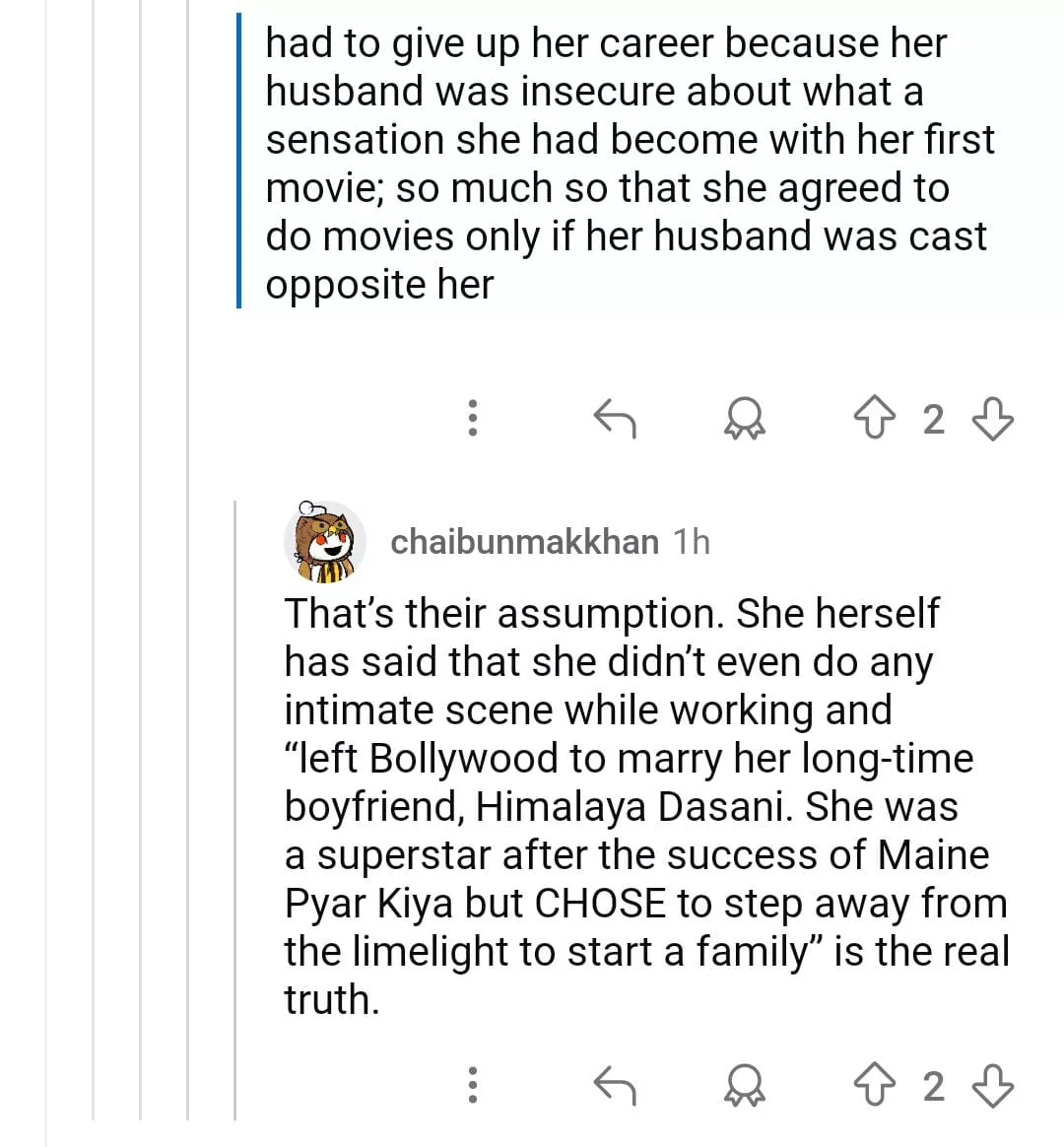Reply to chaibunmakkhan's comment

[x=616, y=1085]
